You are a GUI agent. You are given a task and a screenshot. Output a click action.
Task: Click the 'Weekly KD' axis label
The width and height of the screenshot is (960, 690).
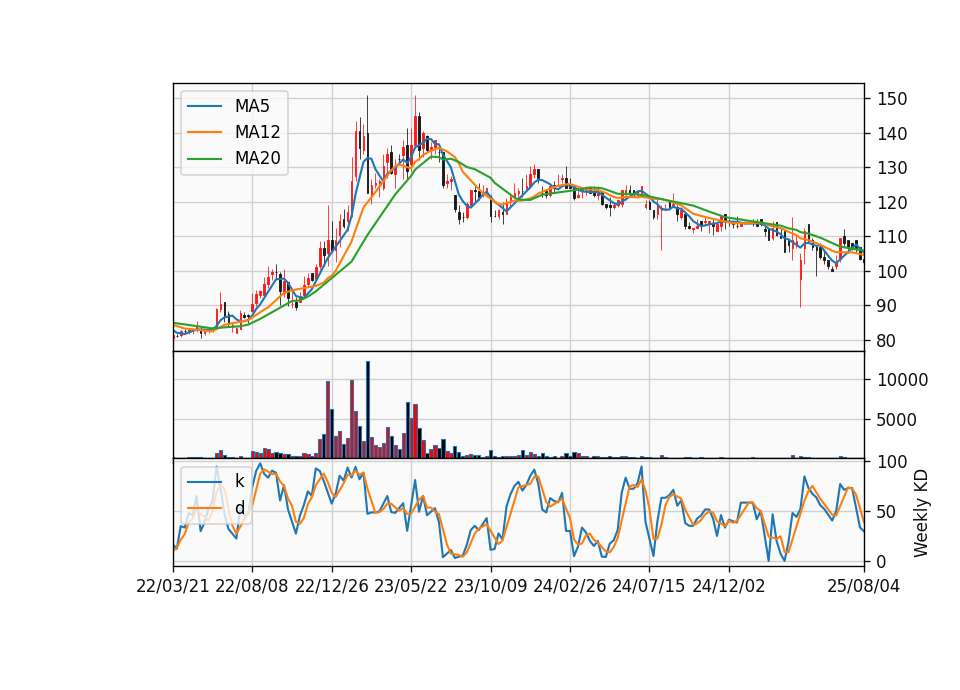[921, 513]
